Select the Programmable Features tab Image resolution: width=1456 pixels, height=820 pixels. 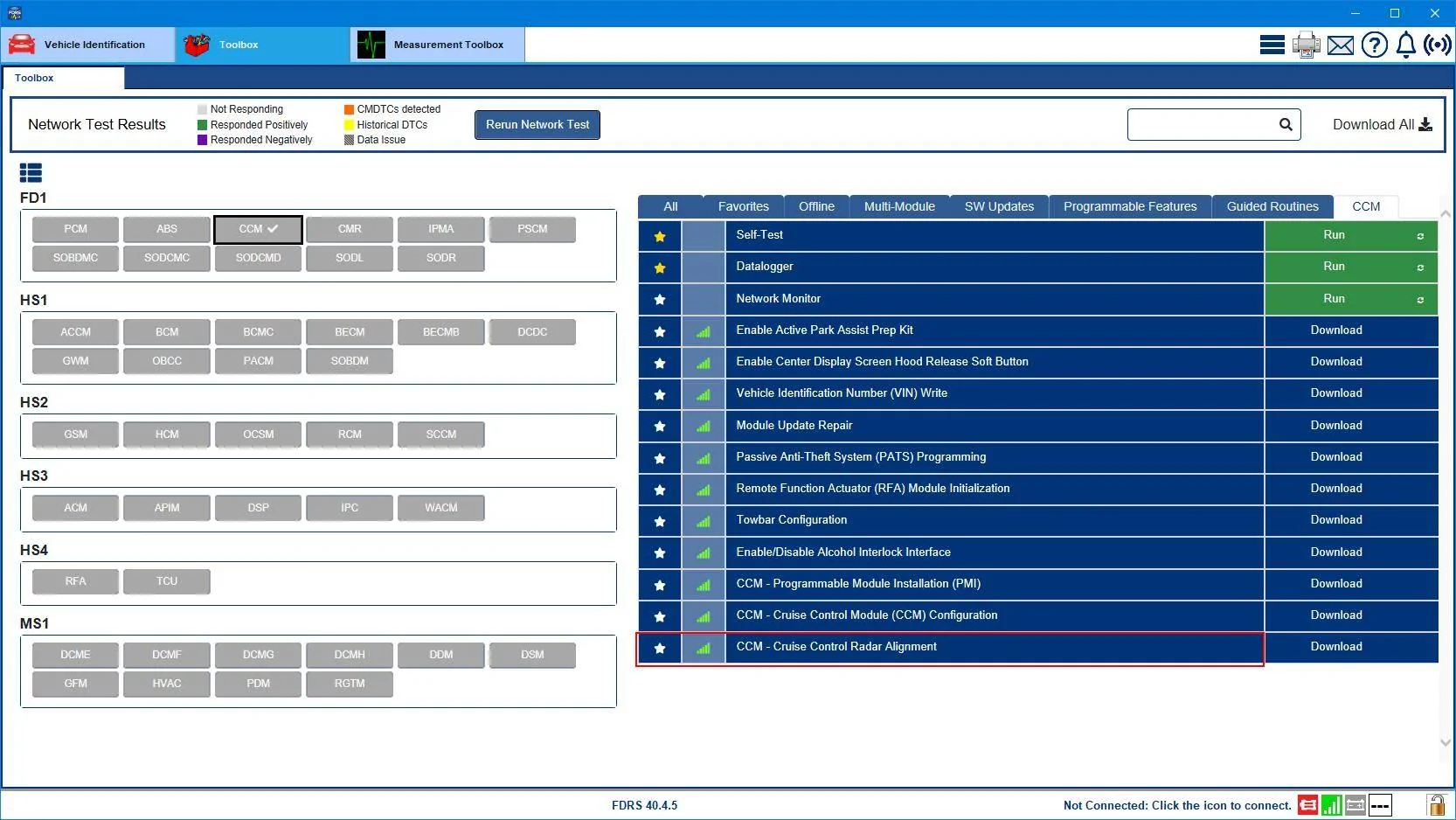point(1130,207)
